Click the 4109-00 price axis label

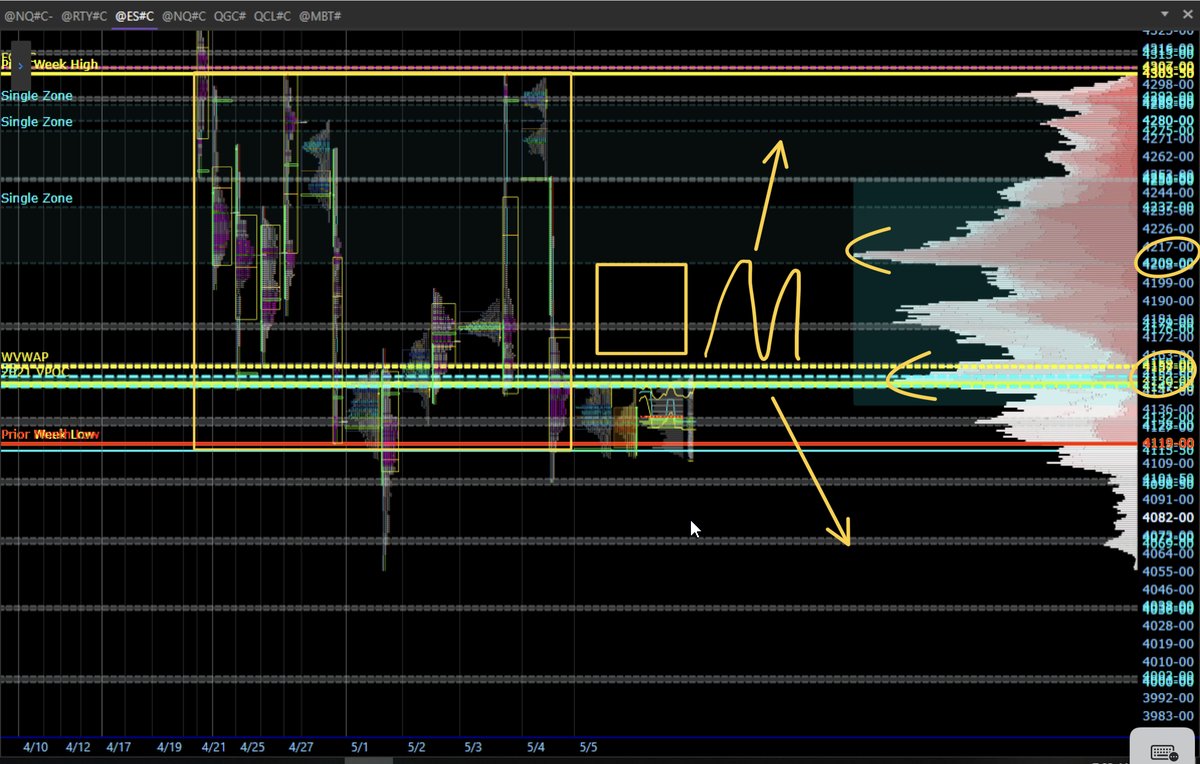pos(1169,463)
